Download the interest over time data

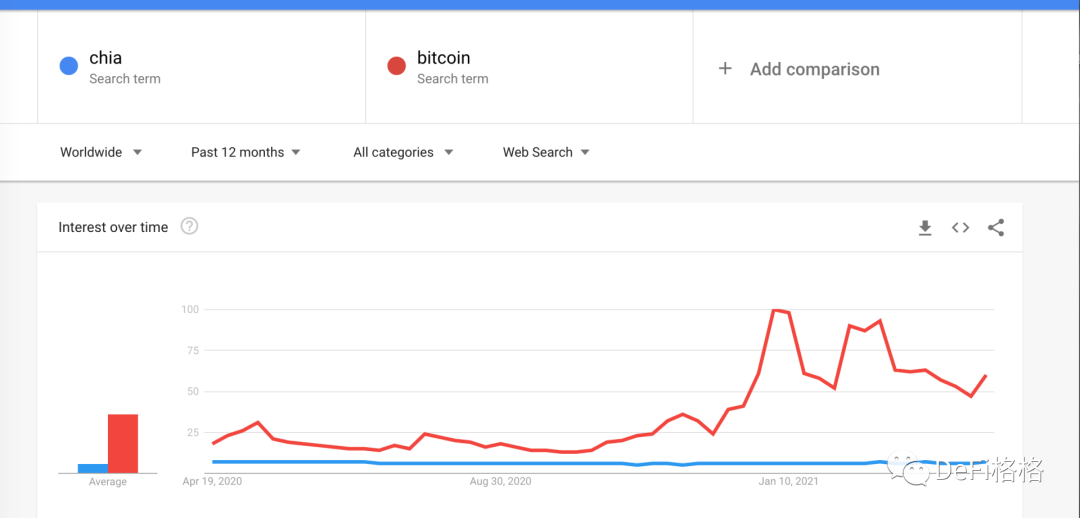pyautogui.click(x=925, y=228)
